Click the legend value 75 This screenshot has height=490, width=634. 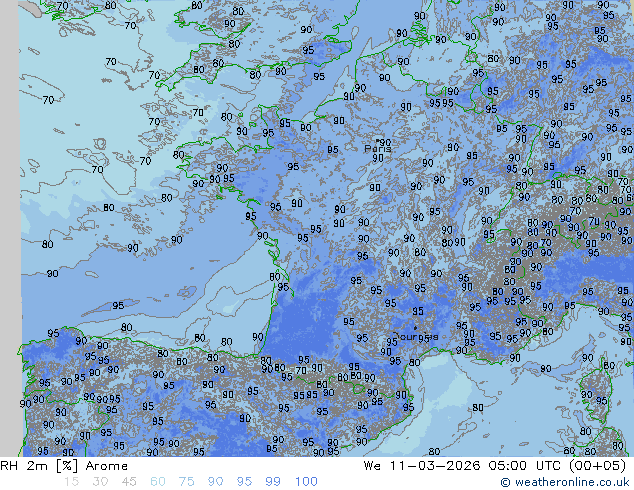(186, 482)
